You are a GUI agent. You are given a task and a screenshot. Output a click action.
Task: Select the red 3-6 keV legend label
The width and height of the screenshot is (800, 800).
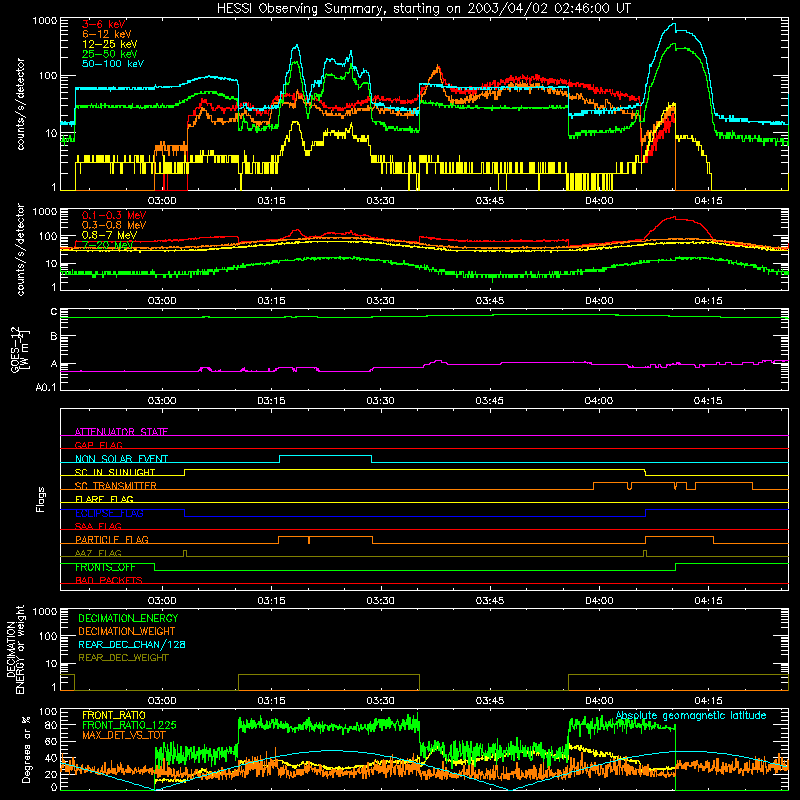103,24
